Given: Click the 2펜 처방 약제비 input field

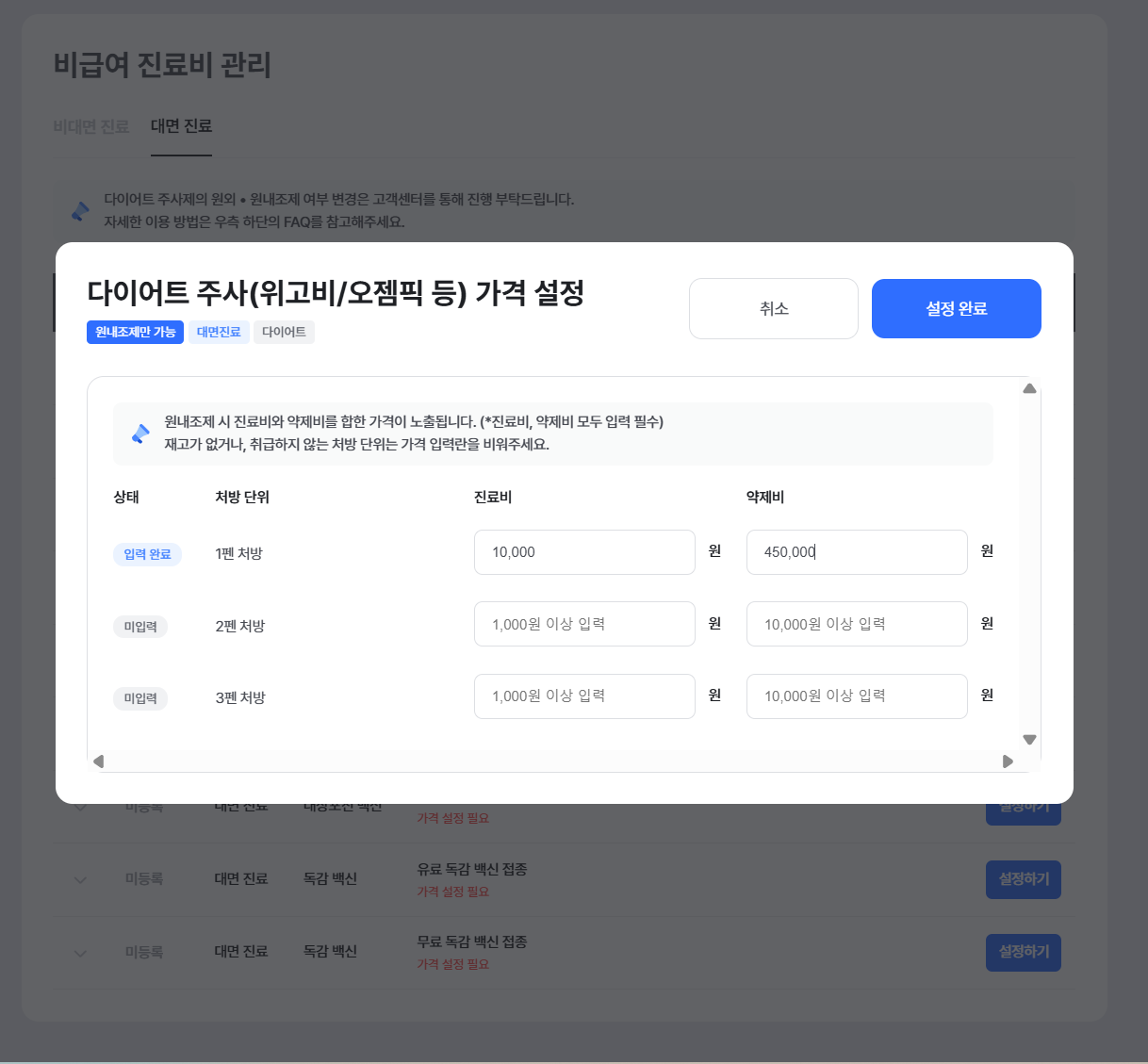Looking at the screenshot, I should click(x=857, y=624).
